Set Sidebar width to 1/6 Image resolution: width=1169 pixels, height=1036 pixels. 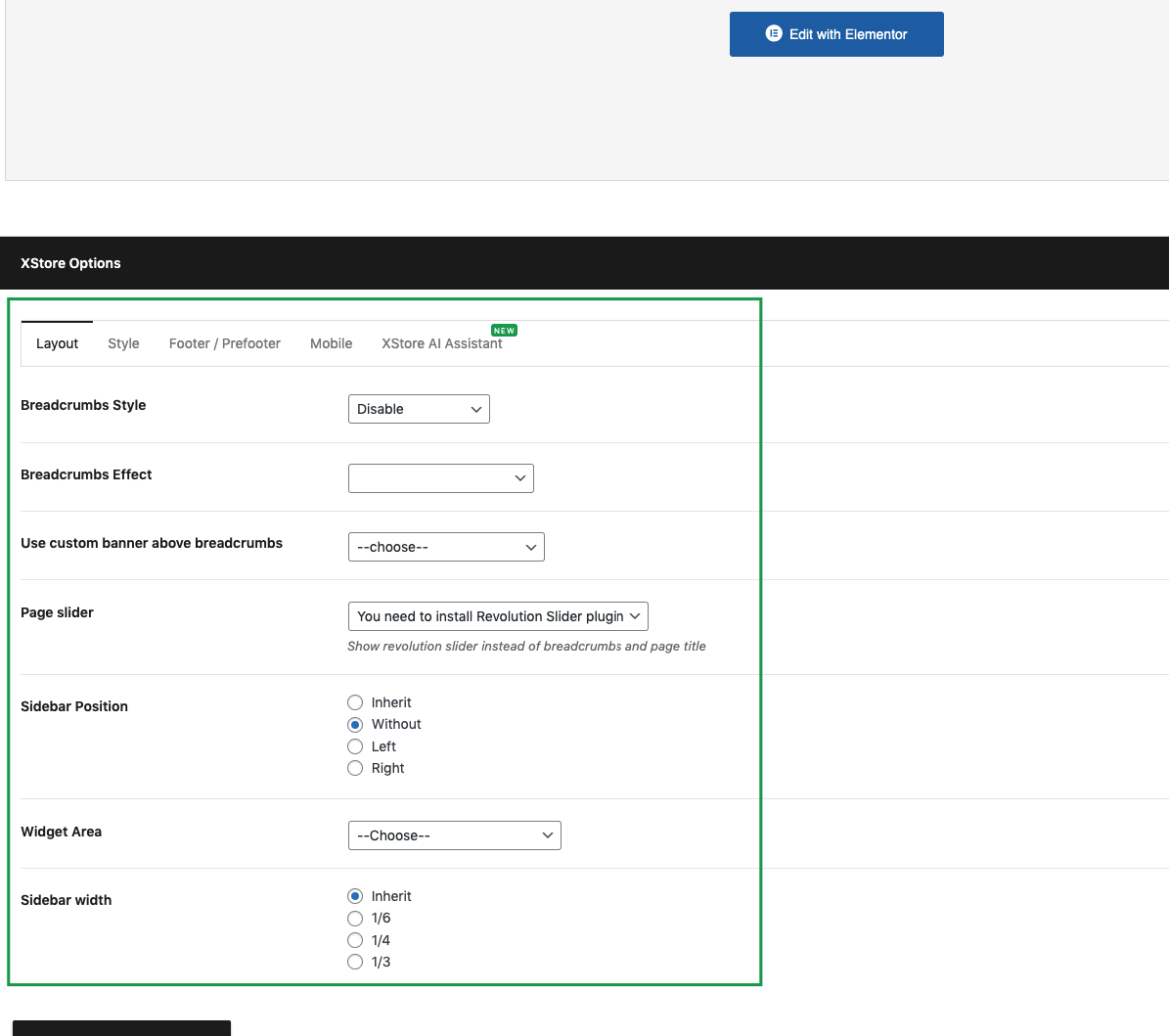coord(355,919)
